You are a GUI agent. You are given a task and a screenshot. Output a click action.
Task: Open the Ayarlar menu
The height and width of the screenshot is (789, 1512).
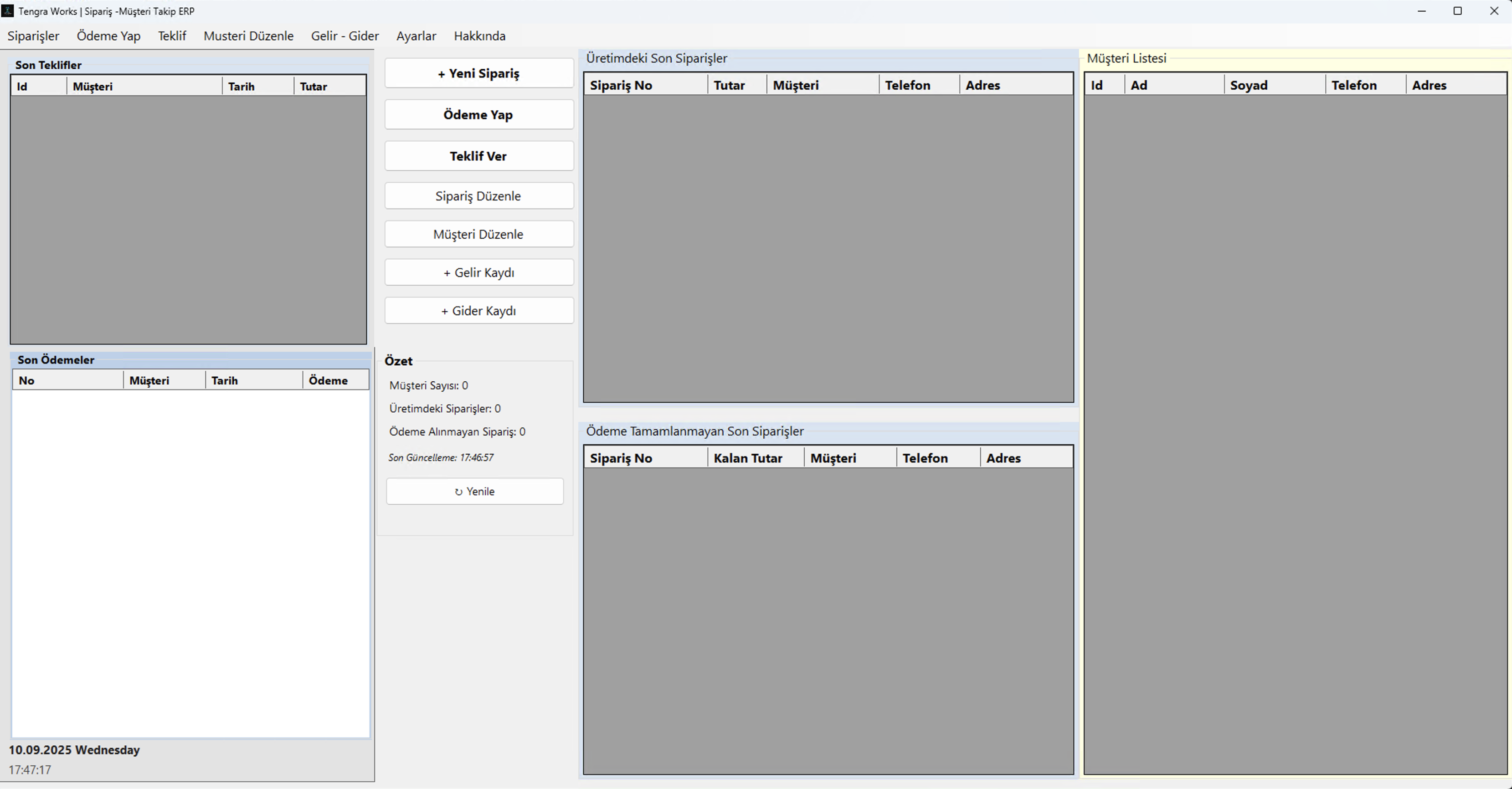pos(416,36)
